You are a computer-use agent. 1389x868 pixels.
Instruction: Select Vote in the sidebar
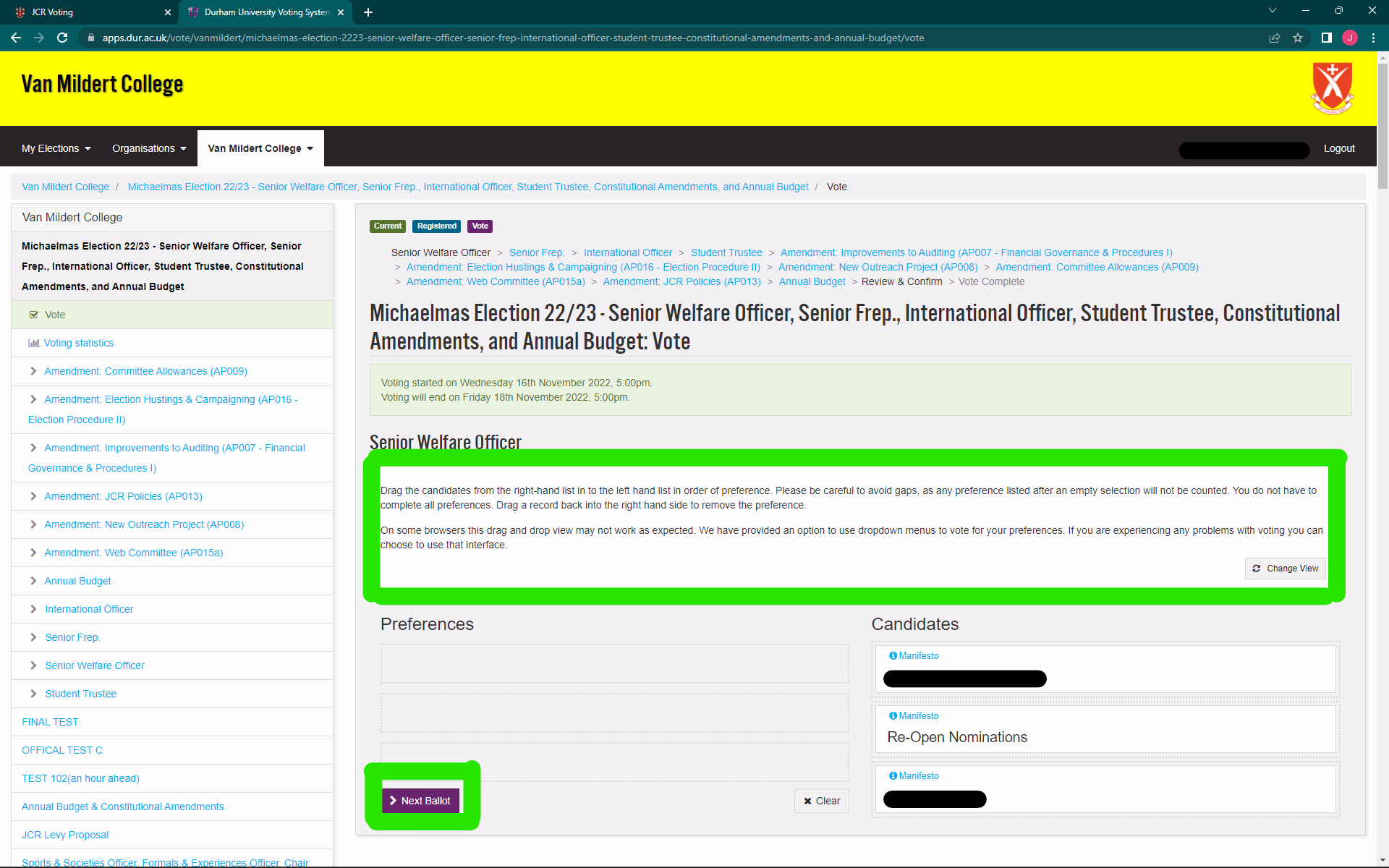point(172,315)
